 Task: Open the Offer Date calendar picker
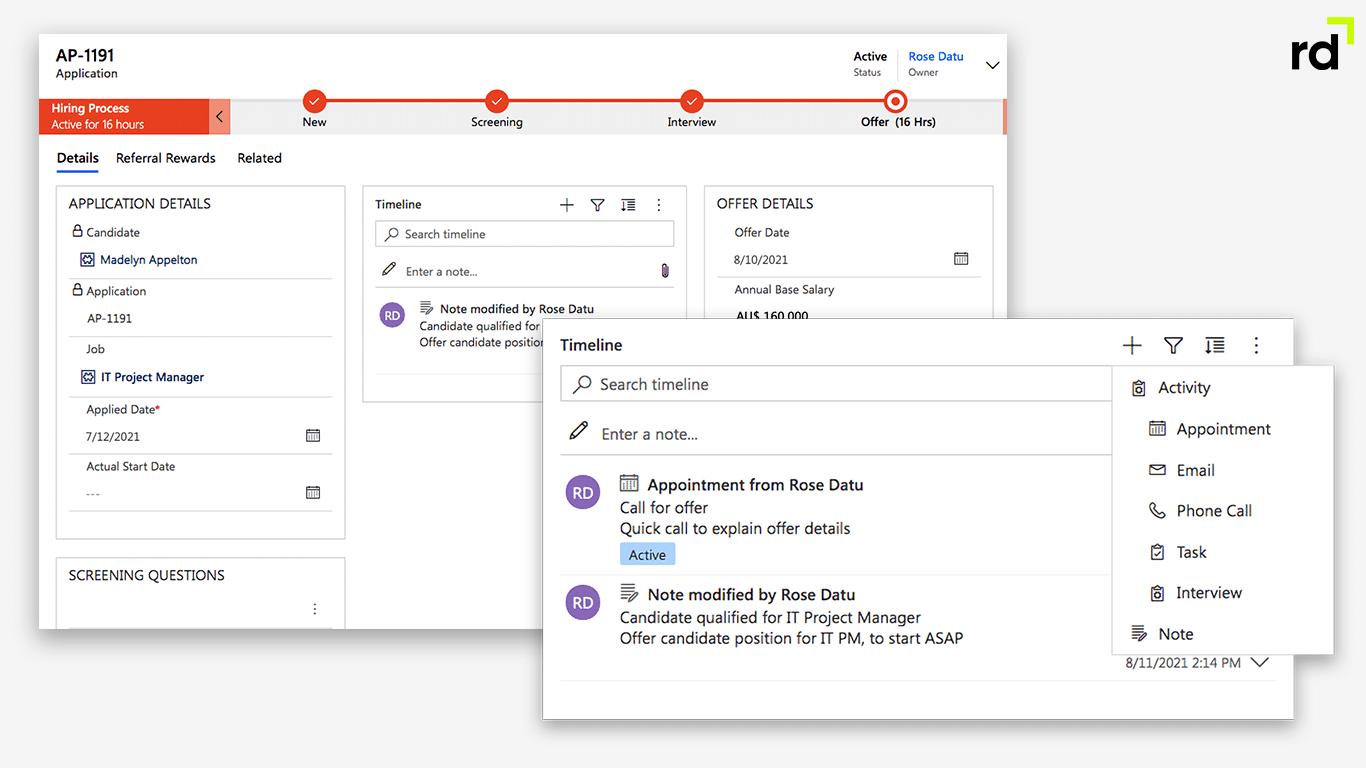pyautogui.click(x=961, y=259)
